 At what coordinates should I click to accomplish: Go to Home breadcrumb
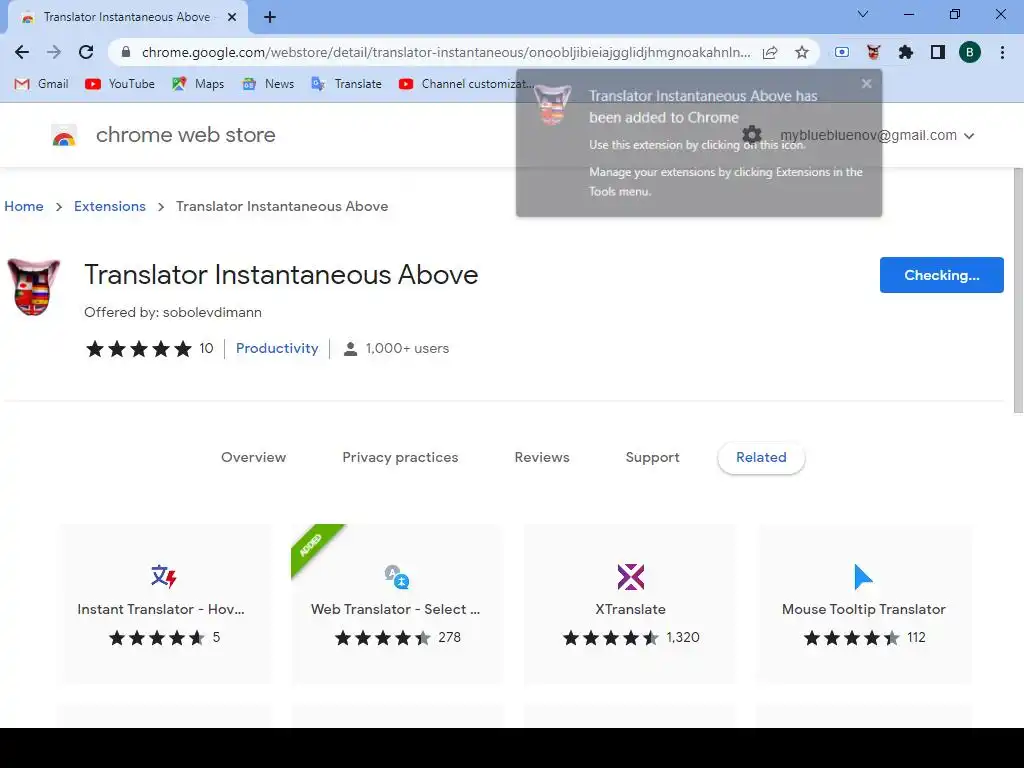24,206
